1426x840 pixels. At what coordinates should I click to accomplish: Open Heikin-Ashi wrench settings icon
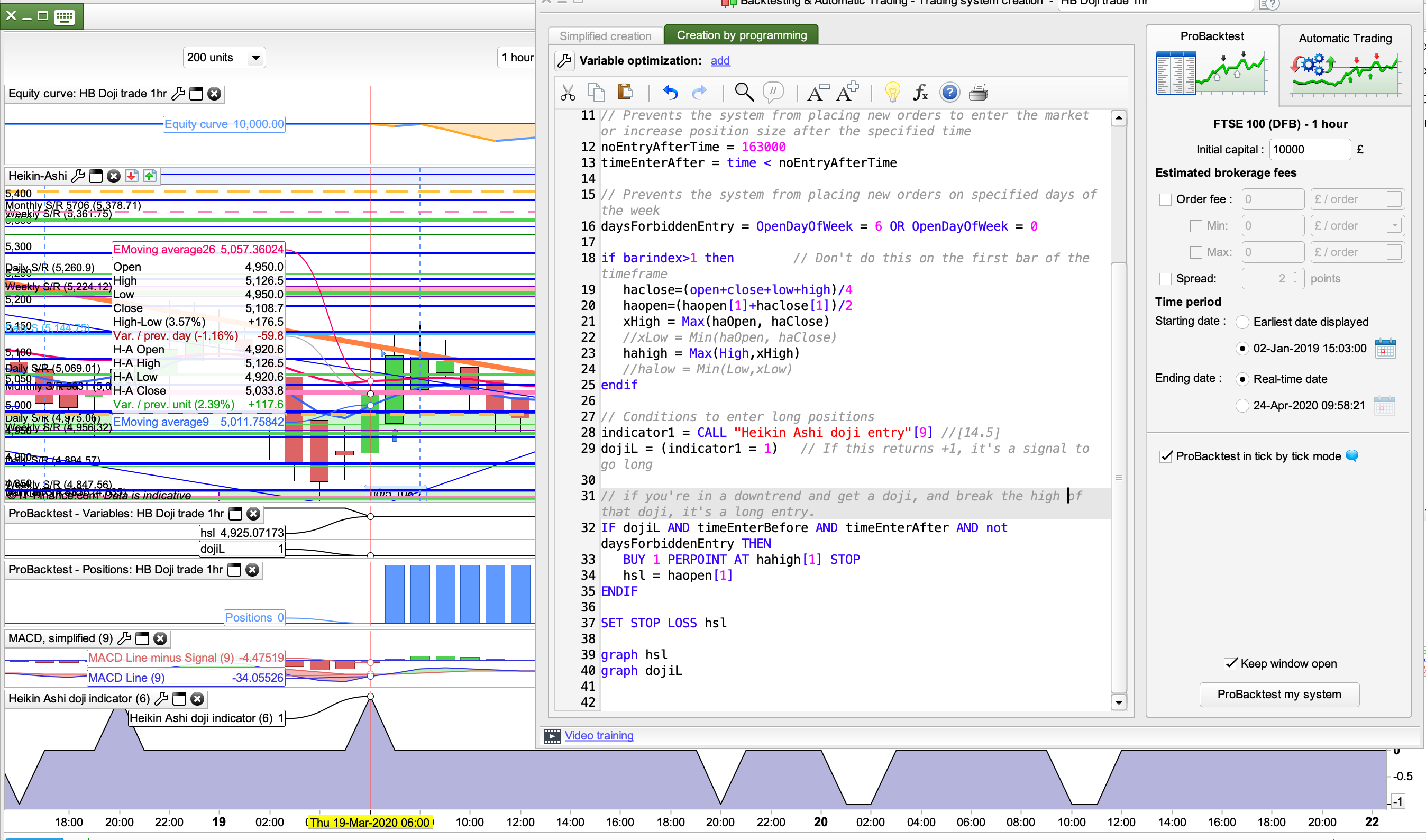click(x=78, y=176)
